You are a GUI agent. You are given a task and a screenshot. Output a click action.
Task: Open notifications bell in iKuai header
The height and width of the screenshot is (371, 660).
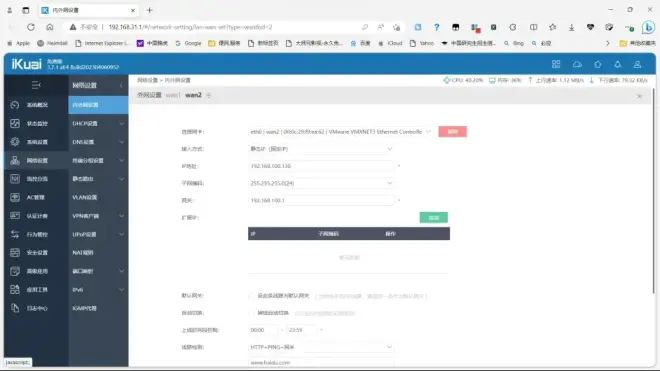617,64
